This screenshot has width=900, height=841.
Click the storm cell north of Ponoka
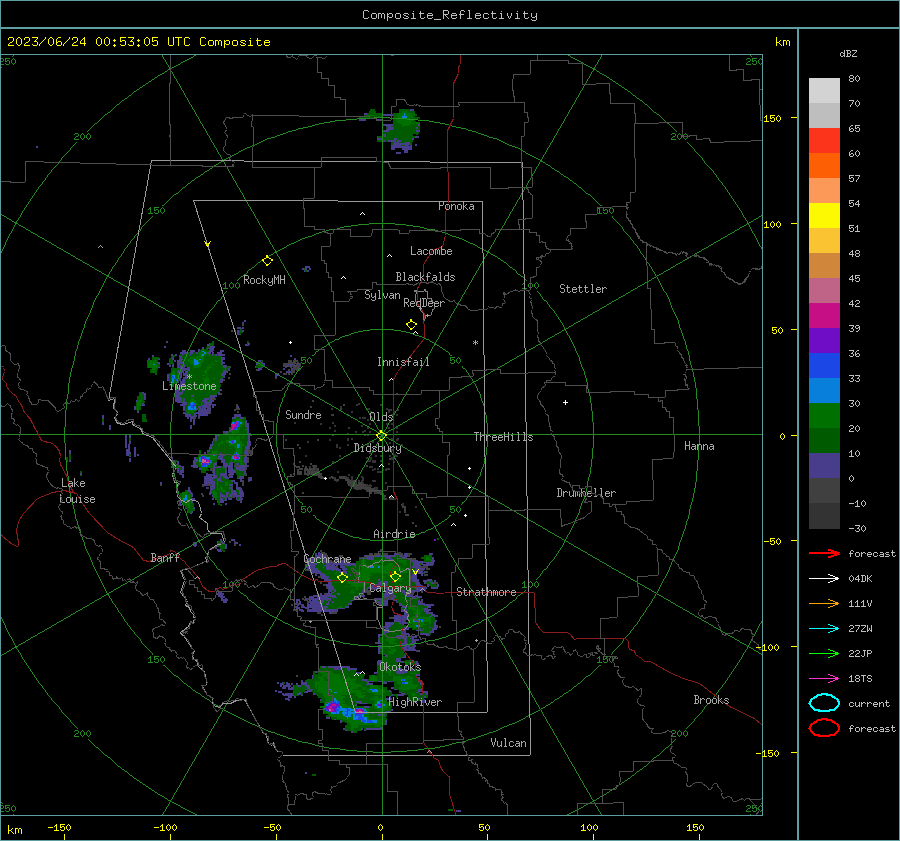click(x=402, y=130)
